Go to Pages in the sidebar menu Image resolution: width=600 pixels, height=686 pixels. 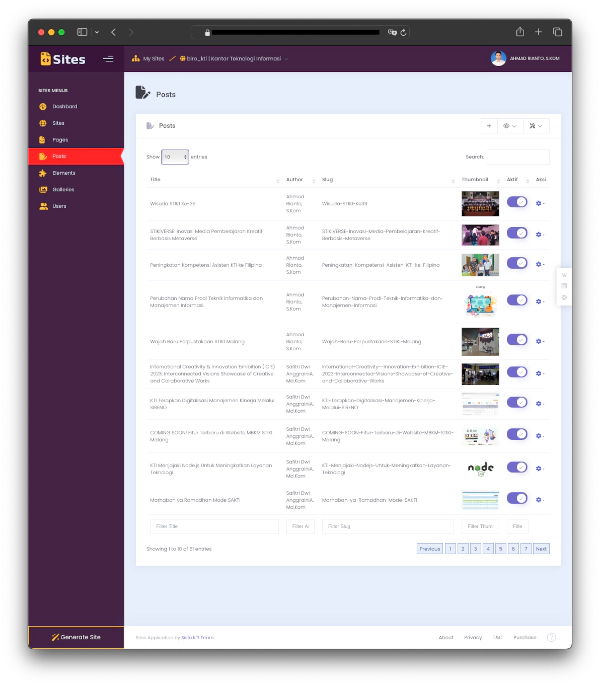[60, 140]
